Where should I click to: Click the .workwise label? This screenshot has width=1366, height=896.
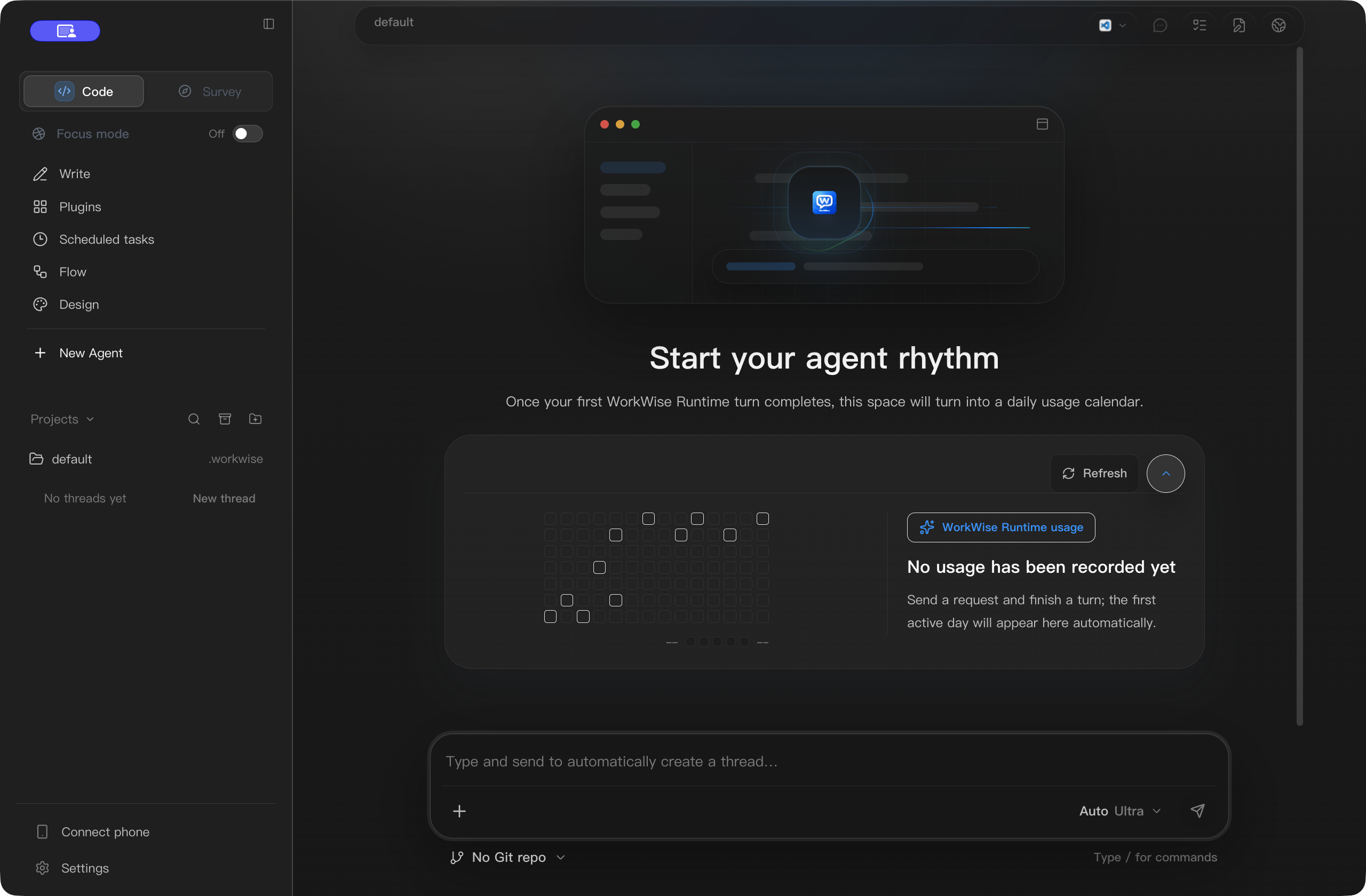coord(235,459)
